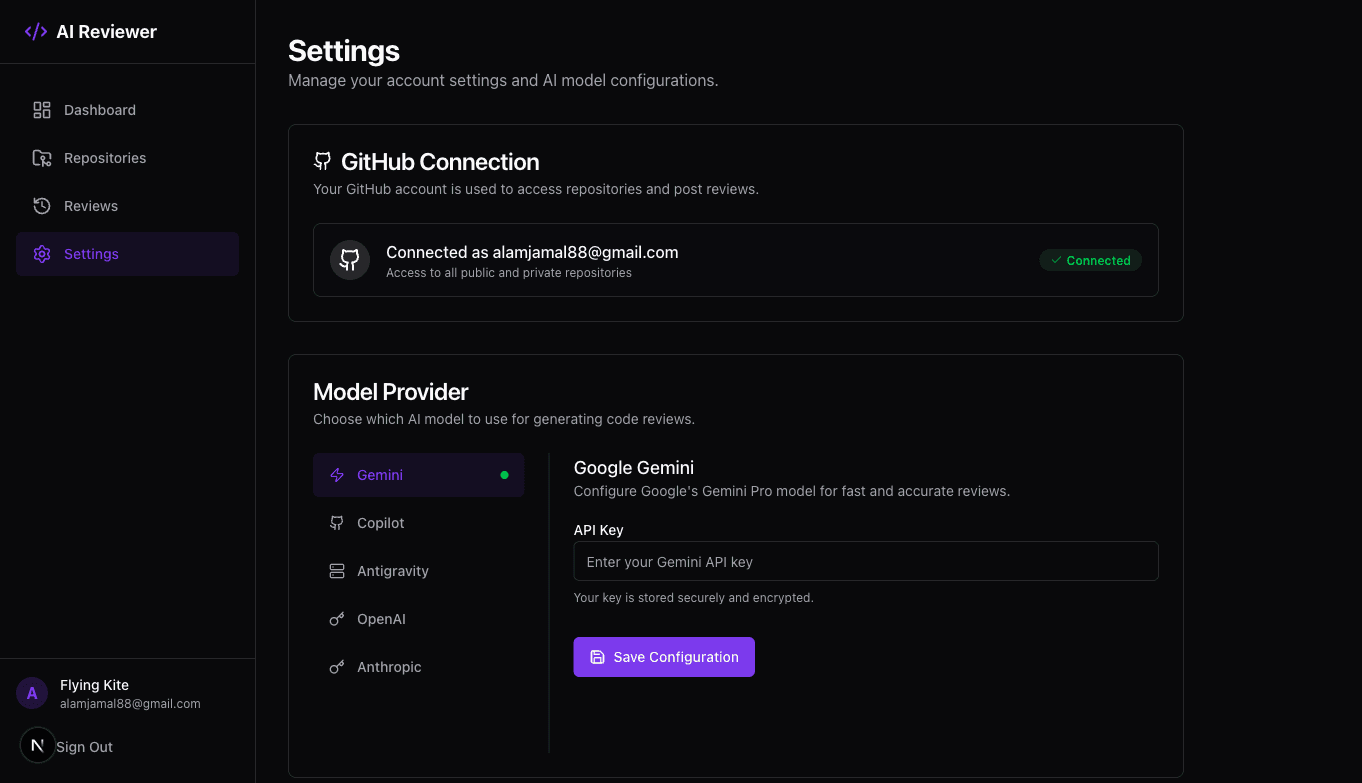Click the save disk icon on button
1362x783 pixels.
coord(597,657)
